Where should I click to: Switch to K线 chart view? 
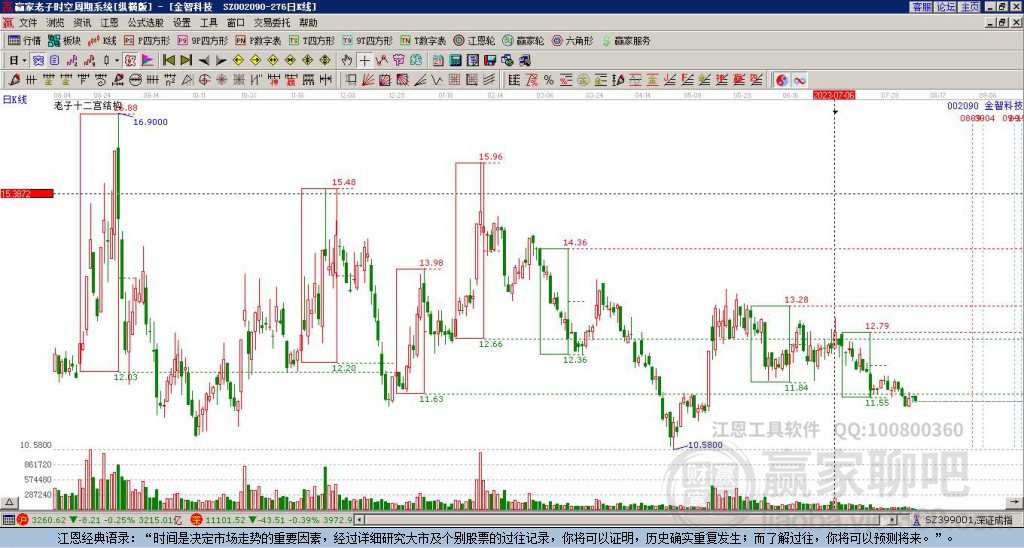tap(102, 40)
